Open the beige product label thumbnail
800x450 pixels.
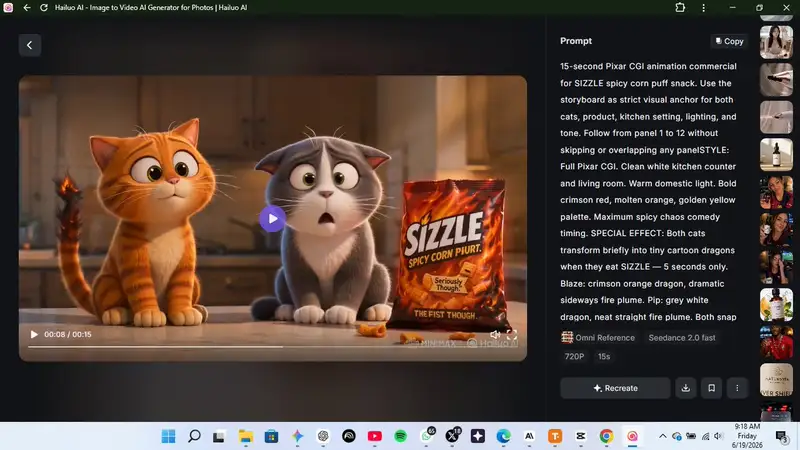click(x=776, y=380)
